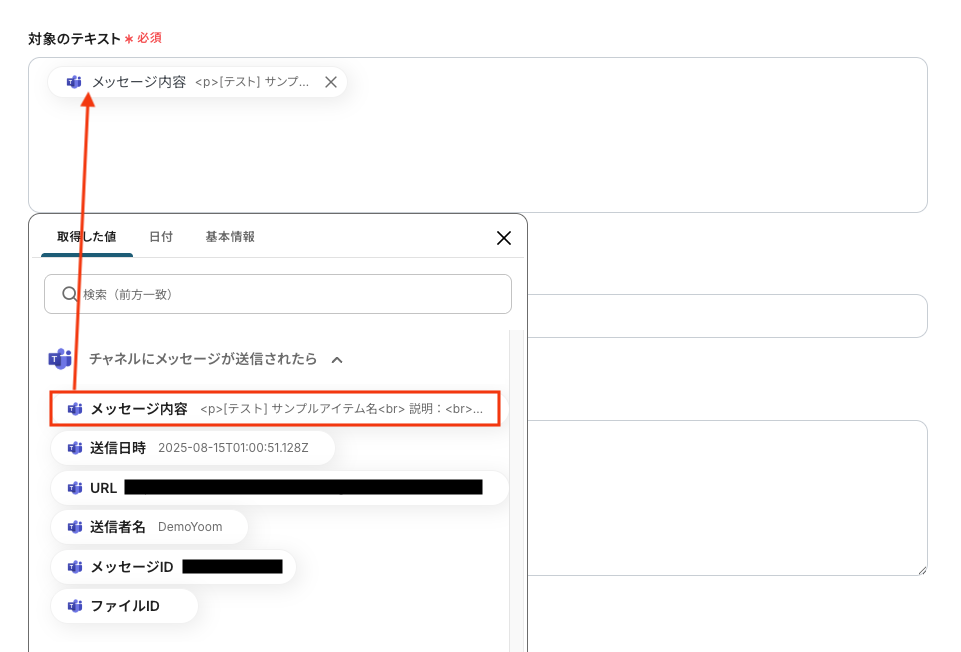
Task: Click the large text area right of the picker
Action: click(x=727, y=498)
